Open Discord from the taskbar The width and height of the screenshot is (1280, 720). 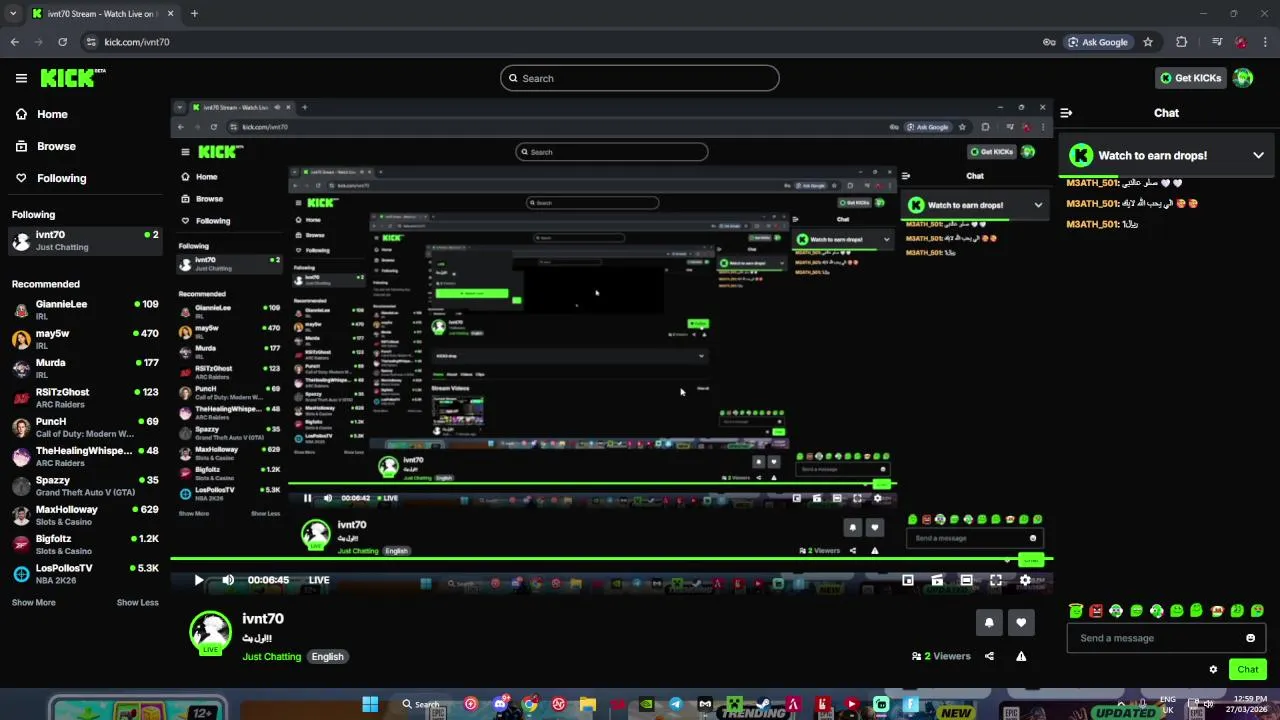click(500, 704)
